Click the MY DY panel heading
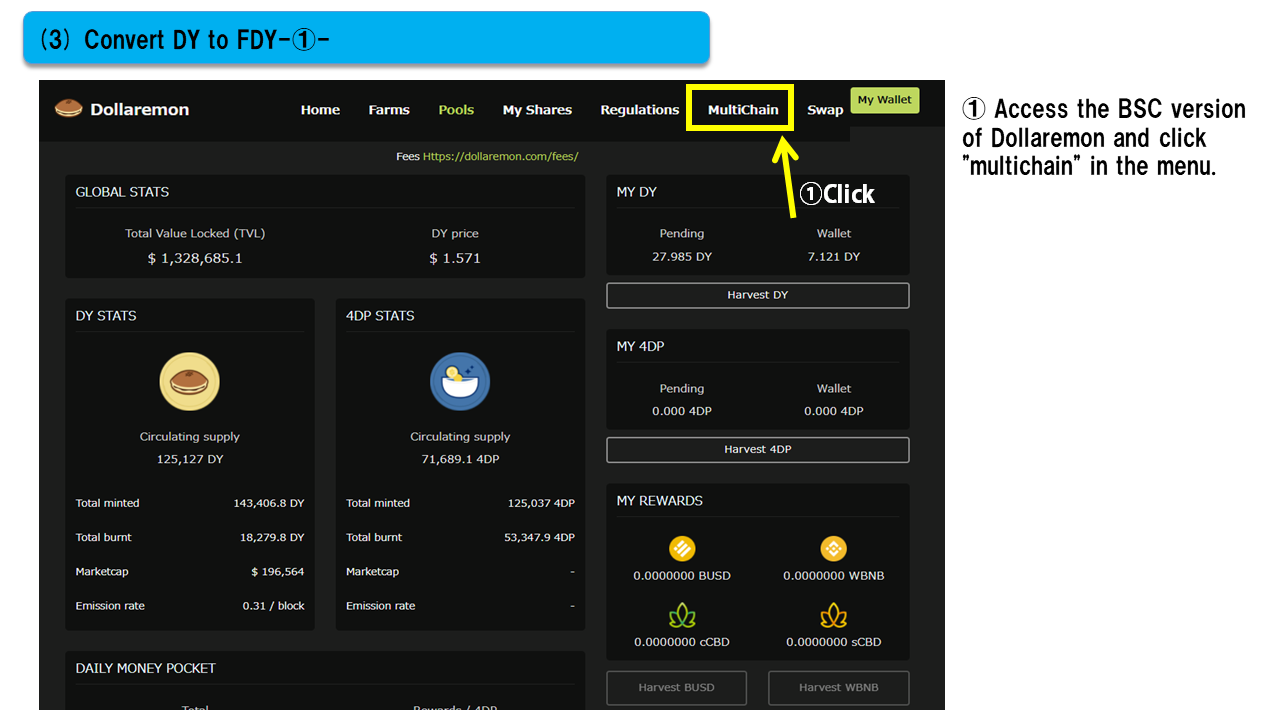The image size is (1280, 720). [637, 192]
